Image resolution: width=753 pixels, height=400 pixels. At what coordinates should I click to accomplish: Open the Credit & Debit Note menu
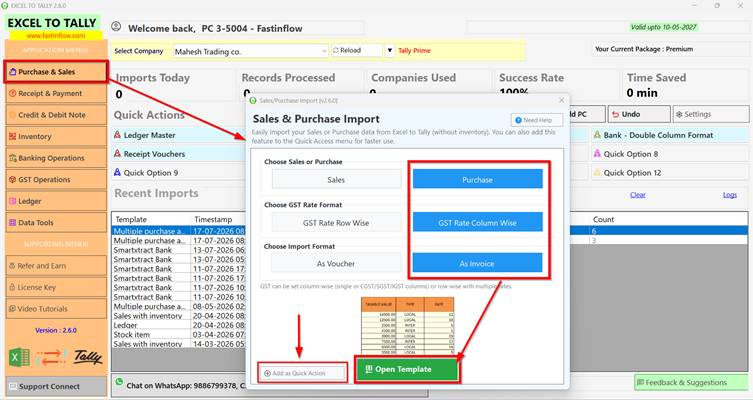click(x=56, y=115)
